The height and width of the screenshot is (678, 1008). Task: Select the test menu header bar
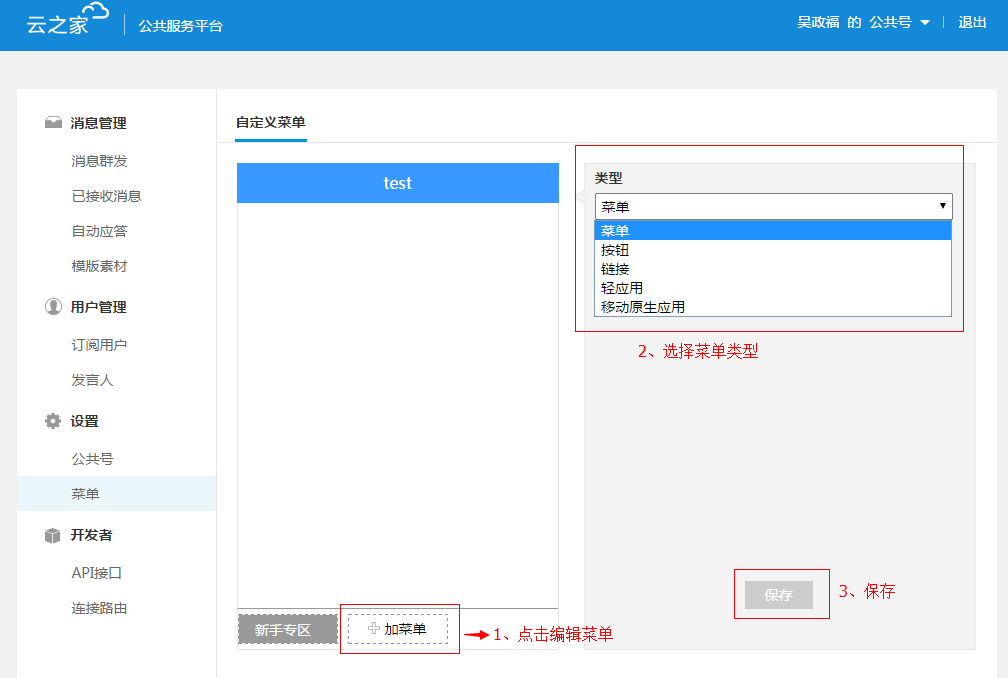398,183
